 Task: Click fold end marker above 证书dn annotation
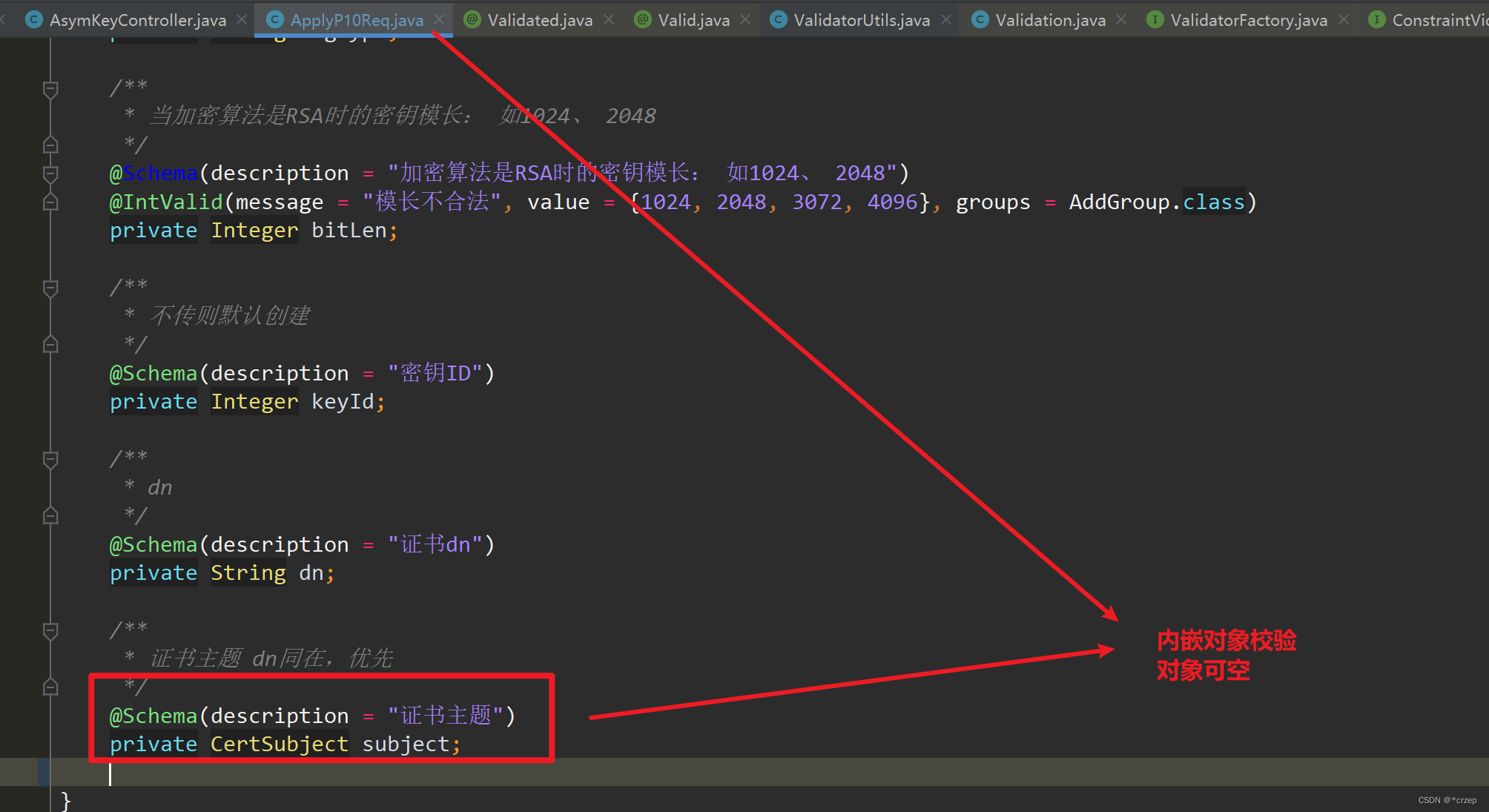[x=50, y=515]
